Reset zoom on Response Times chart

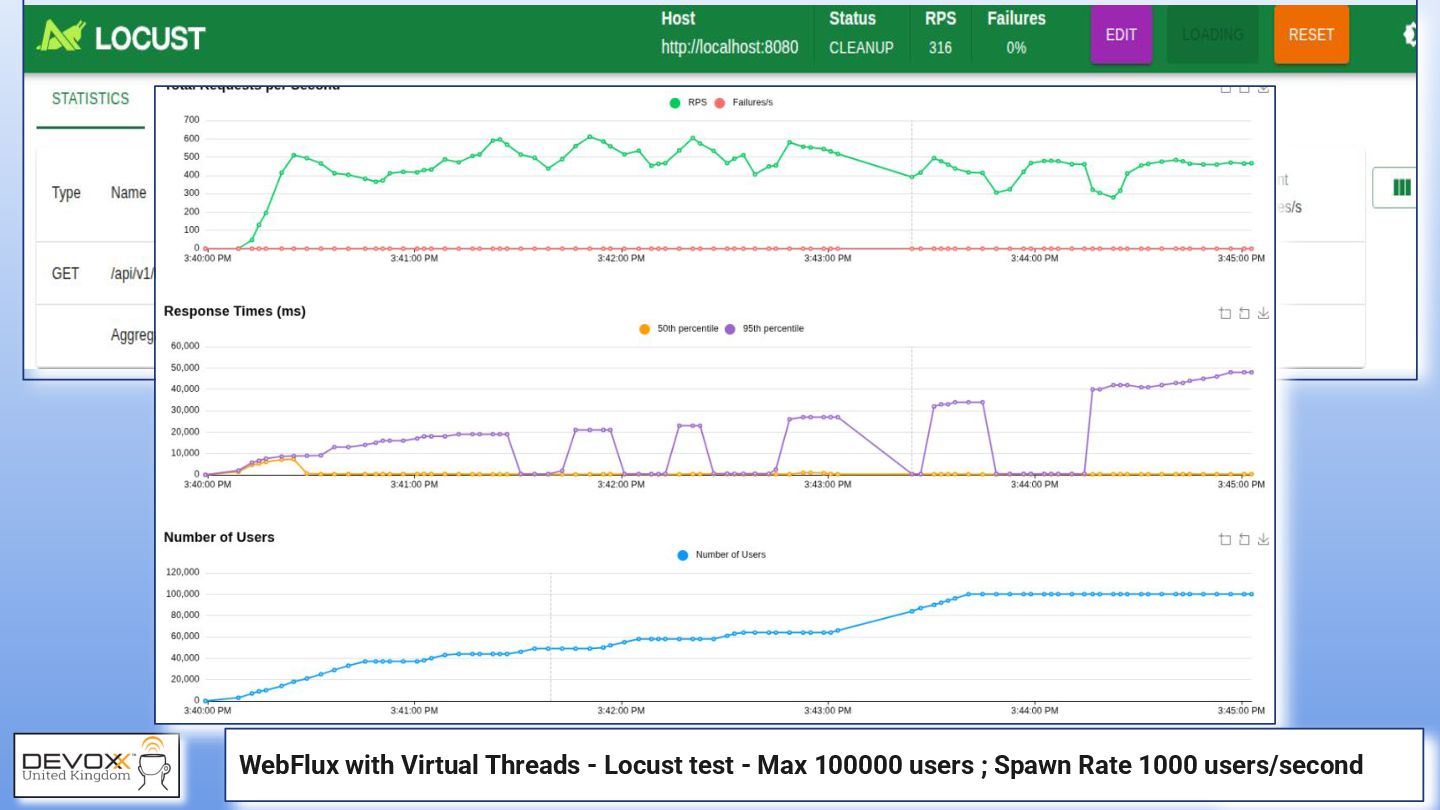1244,313
